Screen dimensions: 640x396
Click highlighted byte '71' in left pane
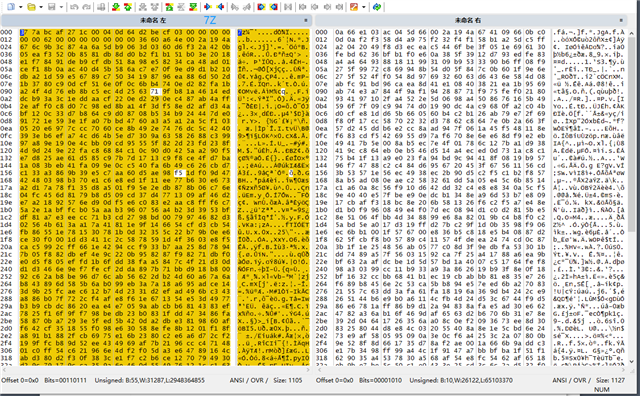click(154, 92)
